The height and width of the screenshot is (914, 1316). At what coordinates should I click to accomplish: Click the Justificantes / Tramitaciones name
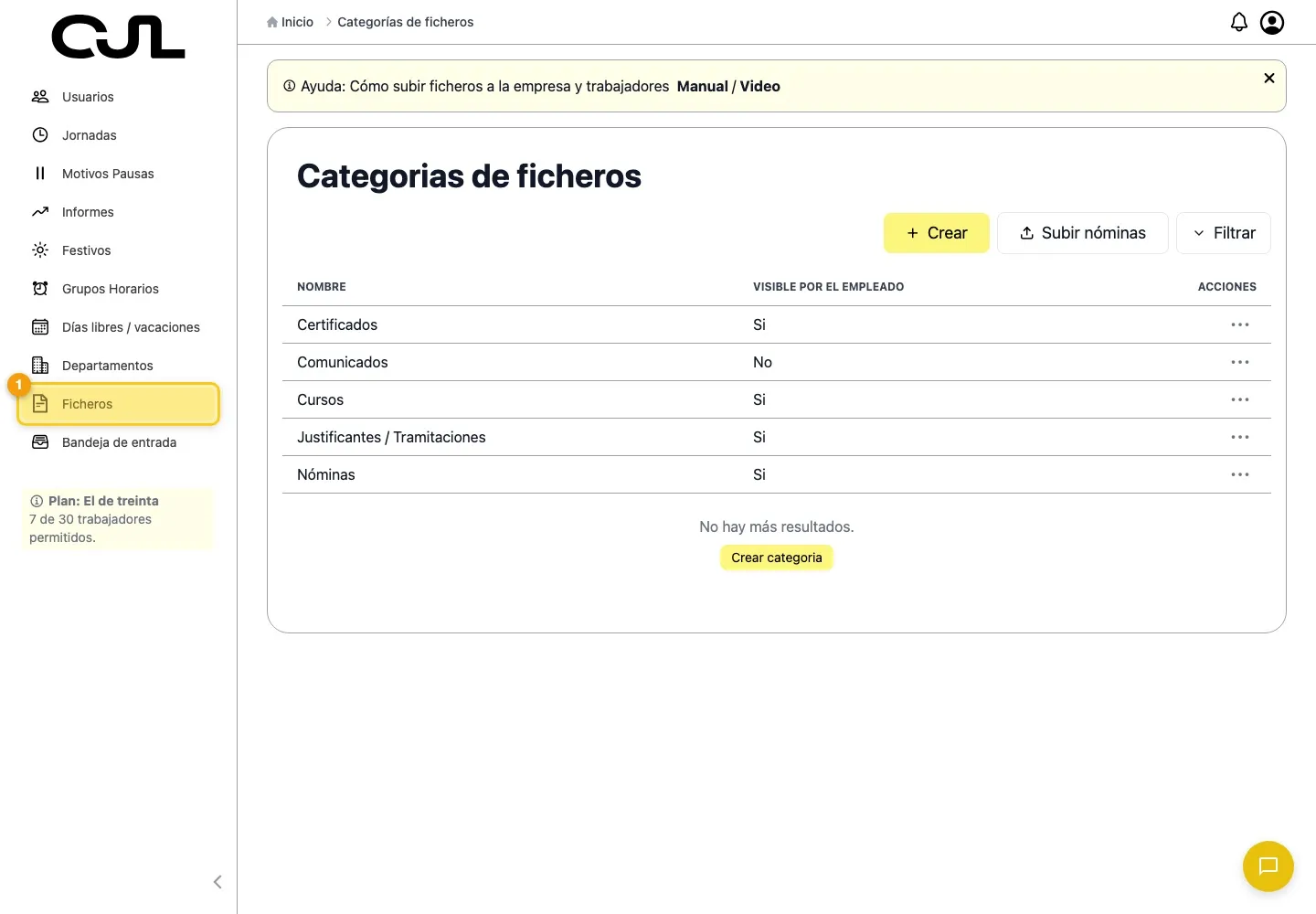pos(391,437)
